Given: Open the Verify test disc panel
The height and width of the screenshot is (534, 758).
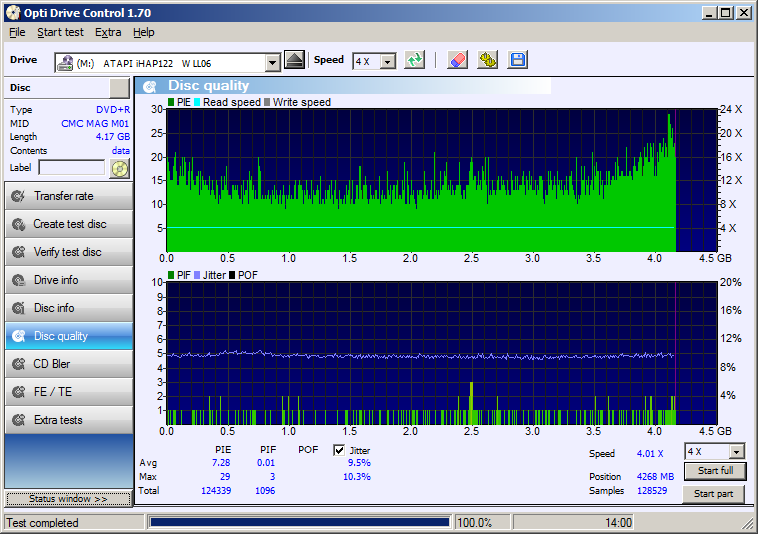Looking at the screenshot, I should click(69, 252).
